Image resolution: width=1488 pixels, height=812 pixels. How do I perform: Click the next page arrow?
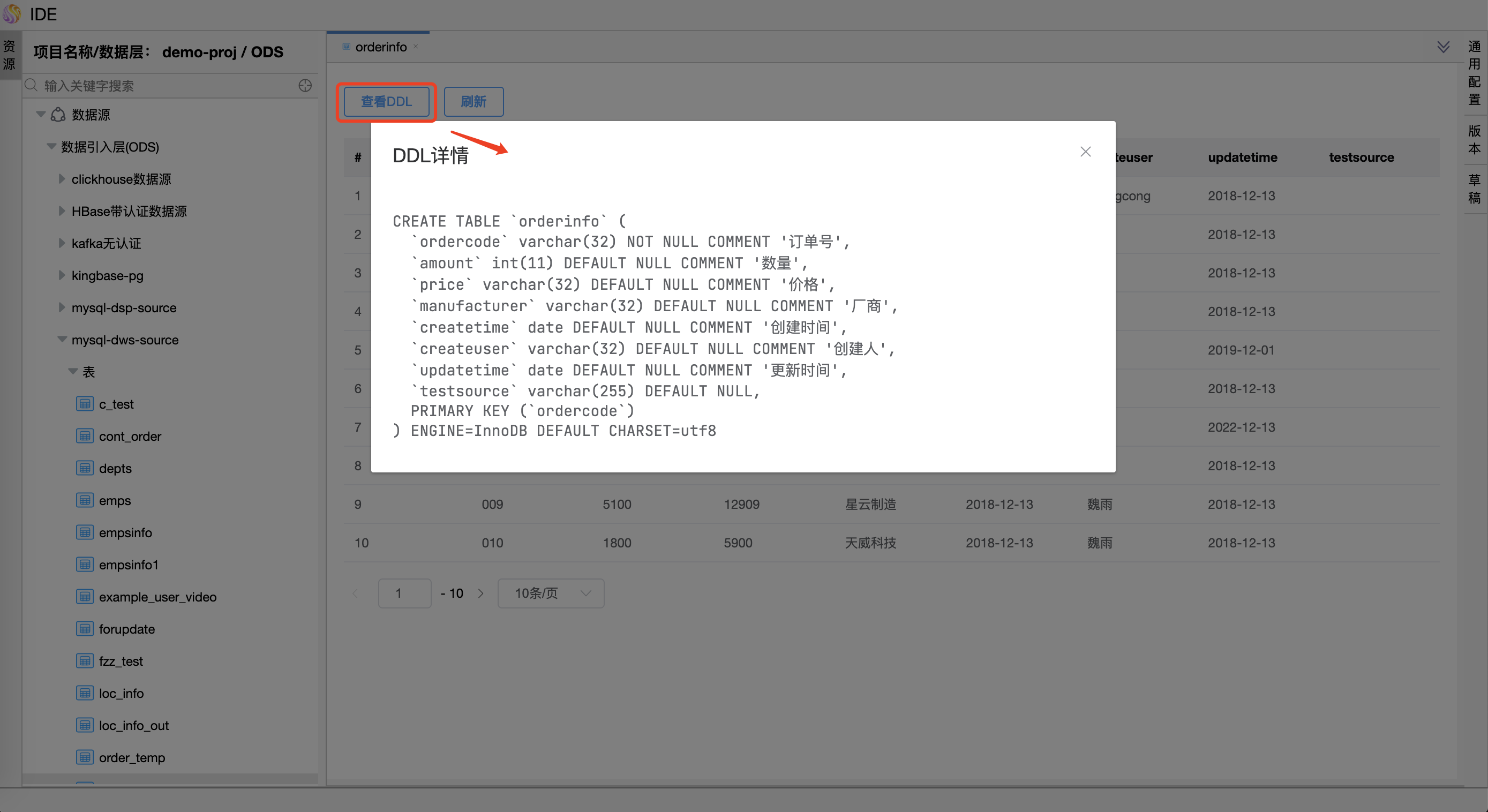[x=480, y=593]
